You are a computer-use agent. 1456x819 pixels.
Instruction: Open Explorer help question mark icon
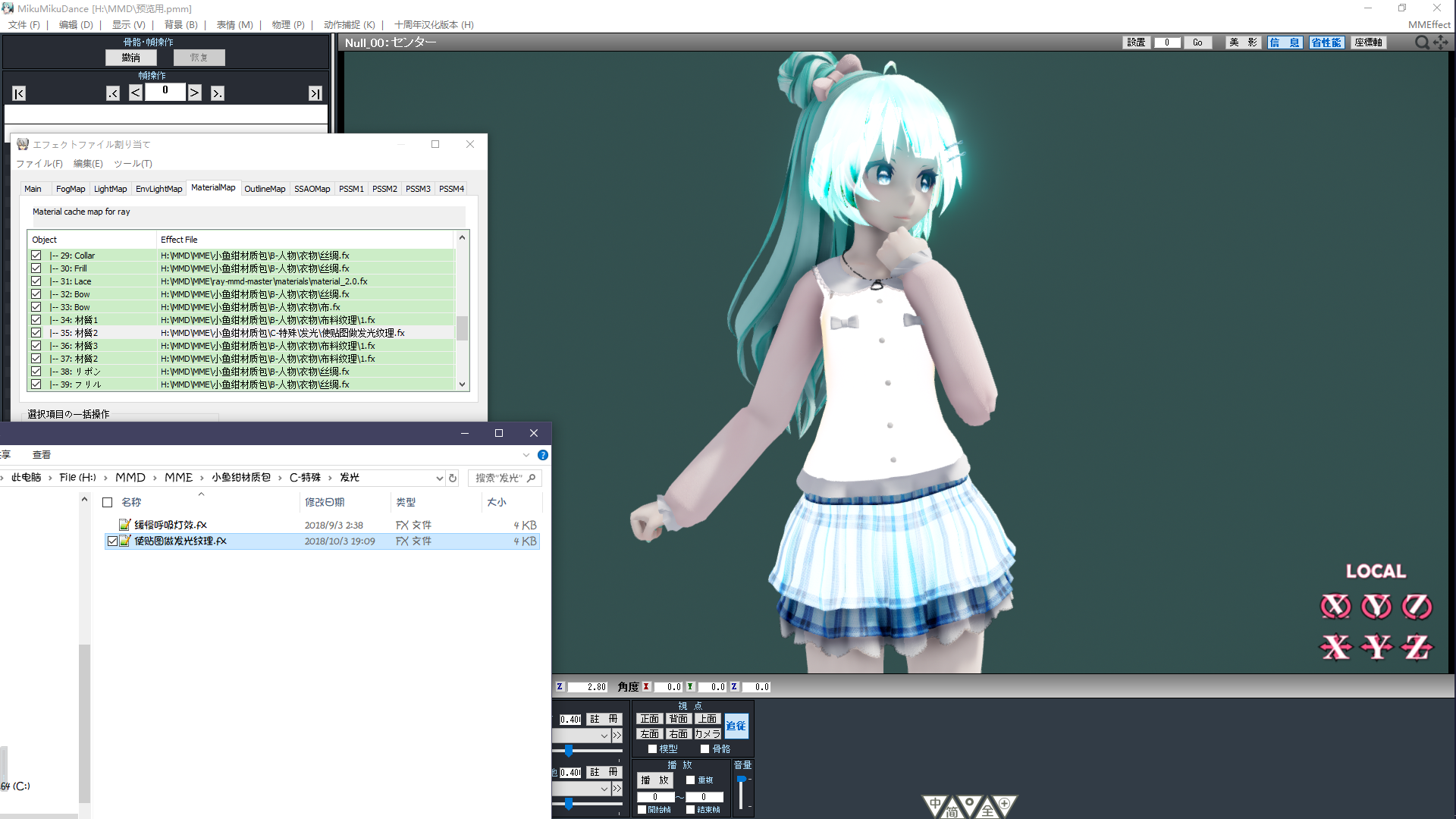[x=543, y=455]
